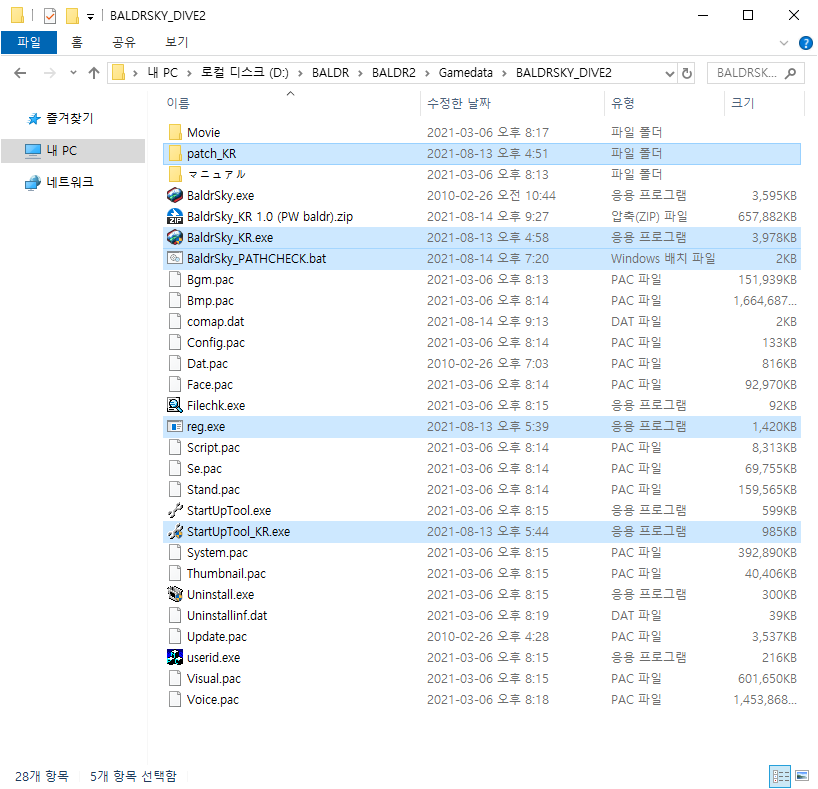
Task: Sort by 이름 column header
Action: tap(291, 103)
